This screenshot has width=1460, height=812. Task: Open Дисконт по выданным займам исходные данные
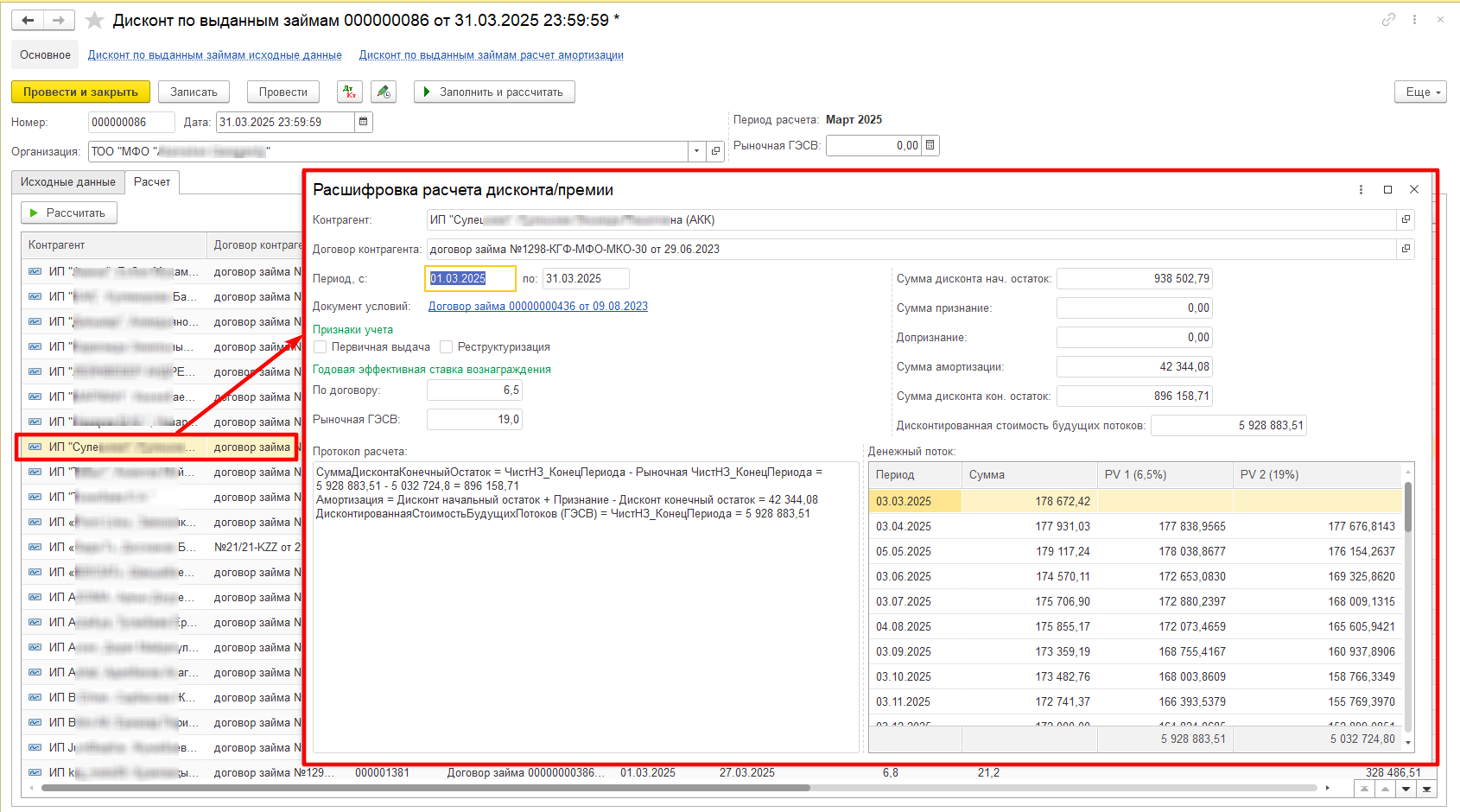pyautogui.click(x=215, y=54)
